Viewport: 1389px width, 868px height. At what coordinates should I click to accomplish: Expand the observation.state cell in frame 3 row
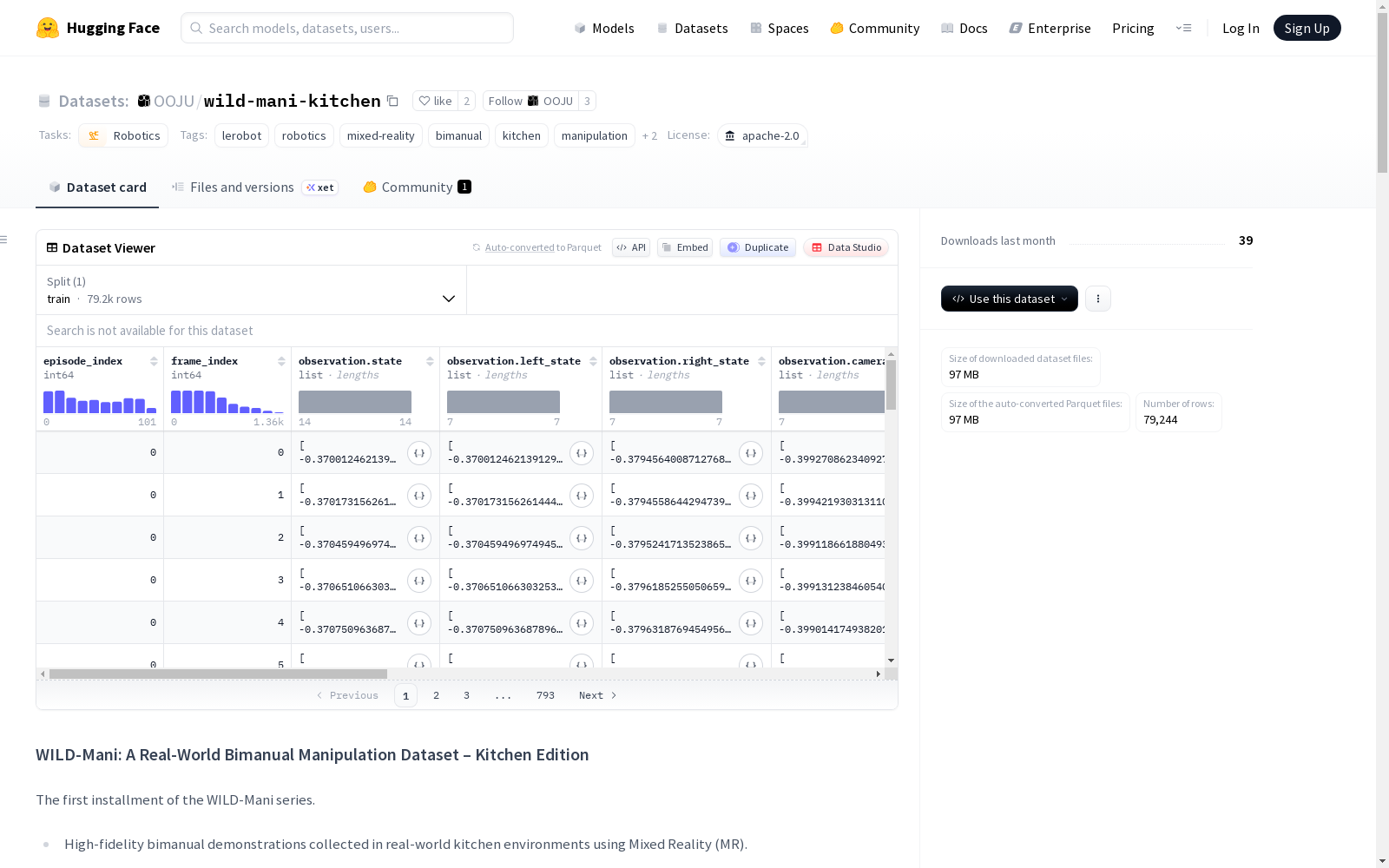point(419,581)
